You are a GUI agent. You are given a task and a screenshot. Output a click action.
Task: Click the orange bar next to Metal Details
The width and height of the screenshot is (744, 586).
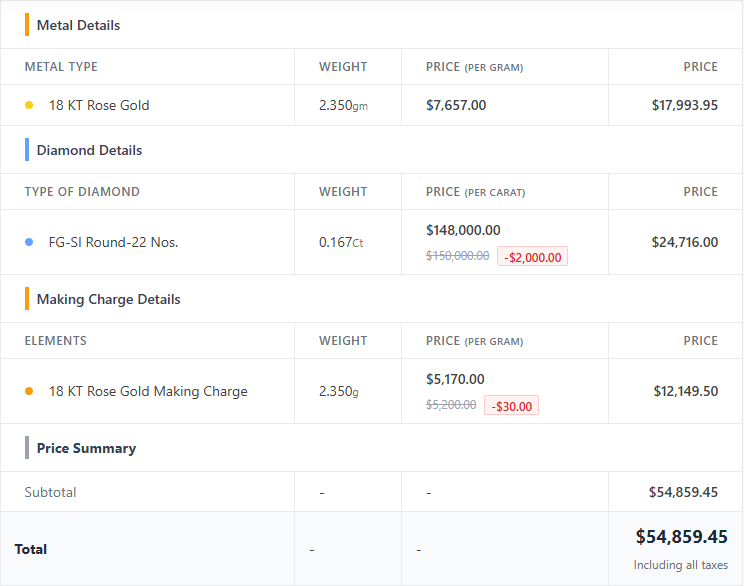coord(27,25)
